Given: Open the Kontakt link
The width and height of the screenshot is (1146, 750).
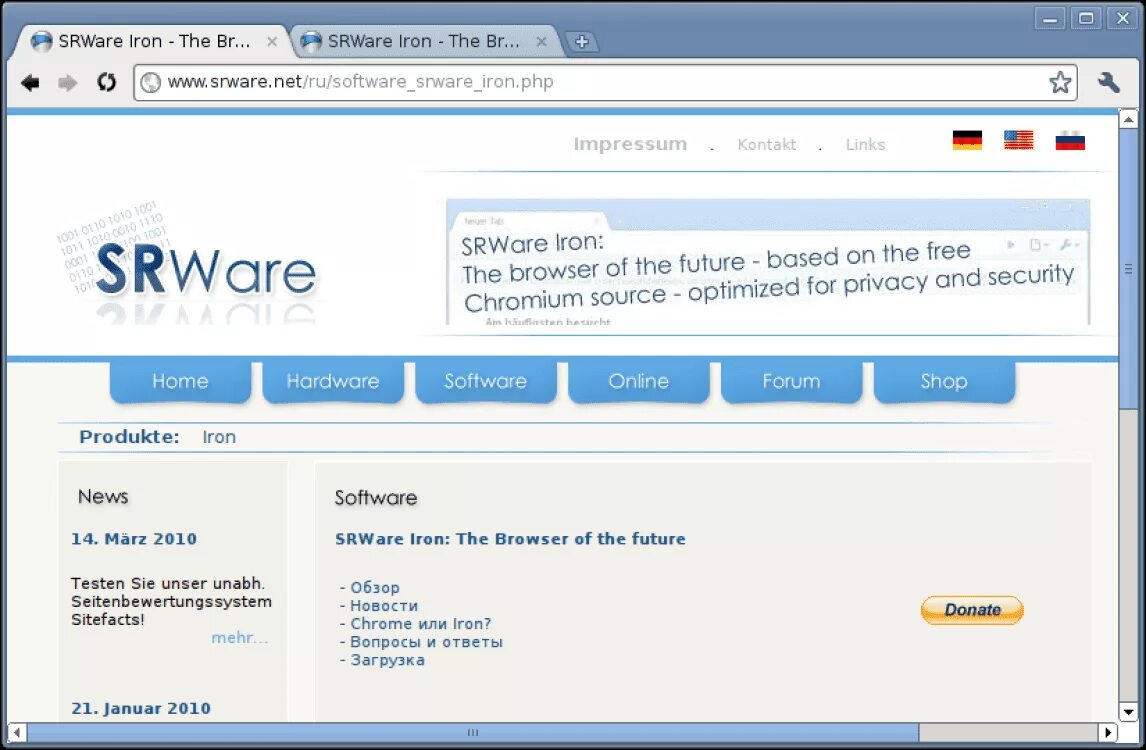Looking at the screenshot, I should pyautogui.click(x=767, y=145).
